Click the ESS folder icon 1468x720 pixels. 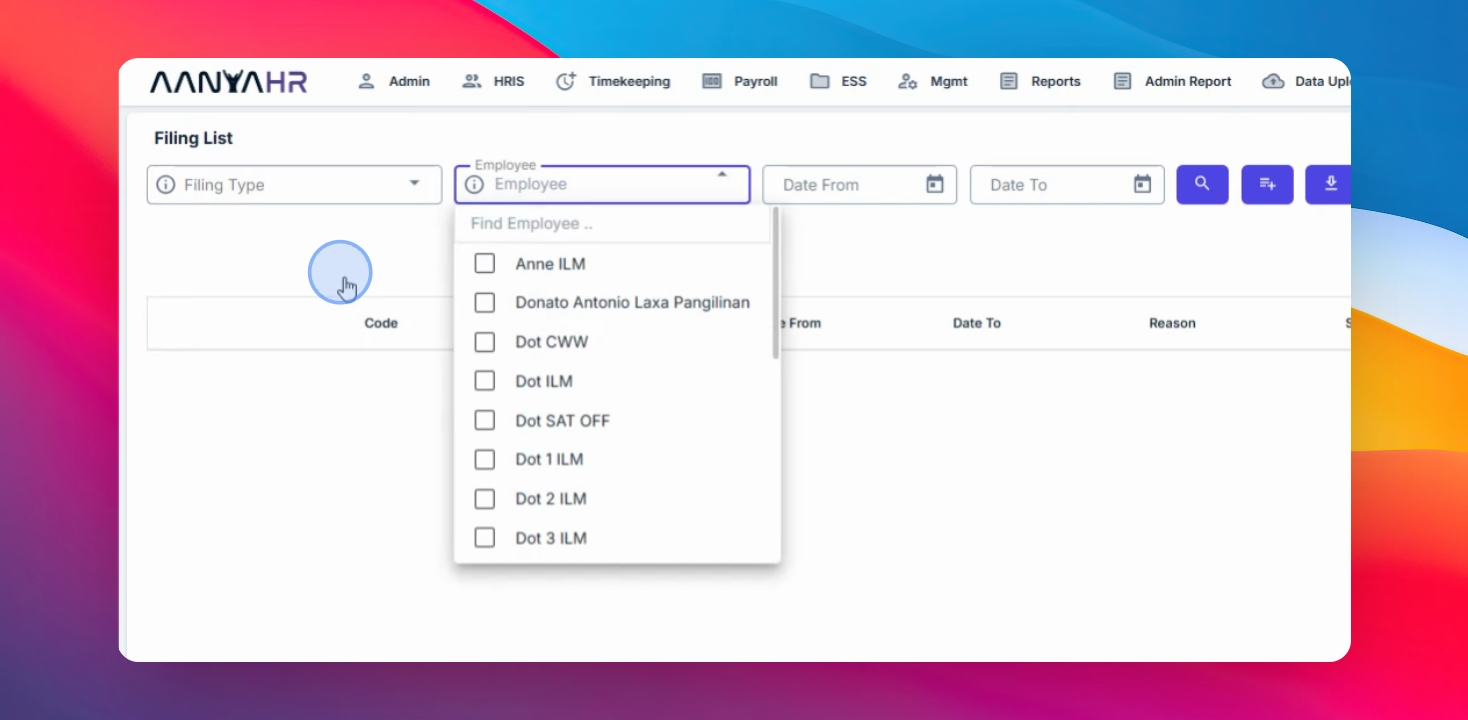(820, 81)
